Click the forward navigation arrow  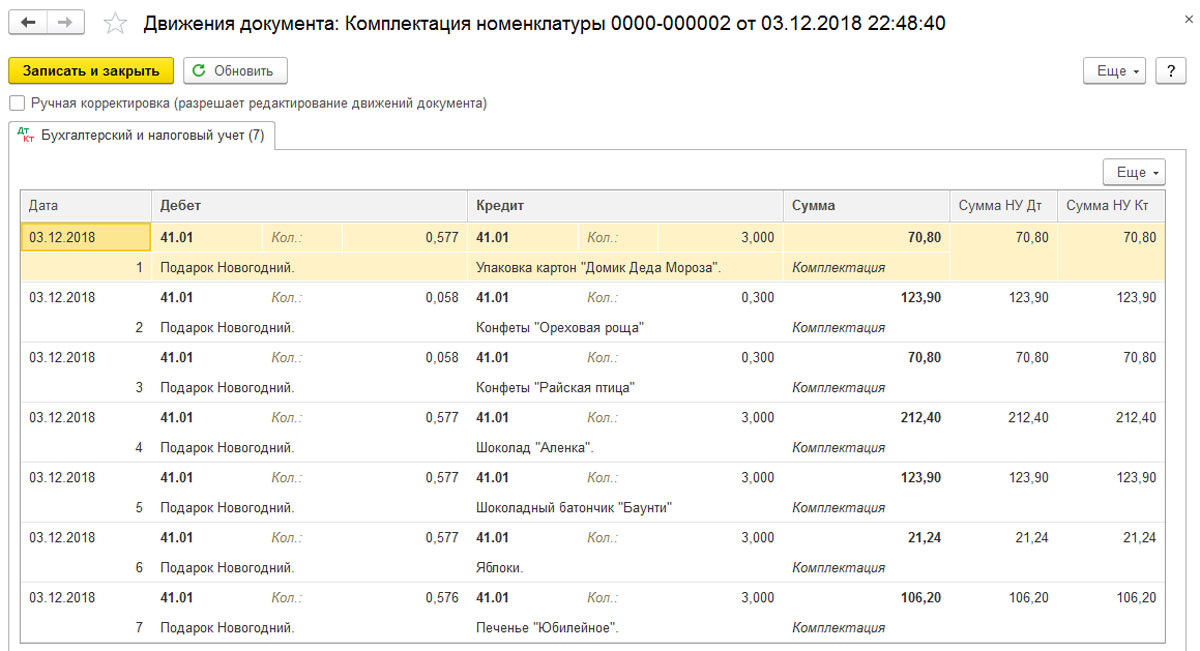(65, 23)
